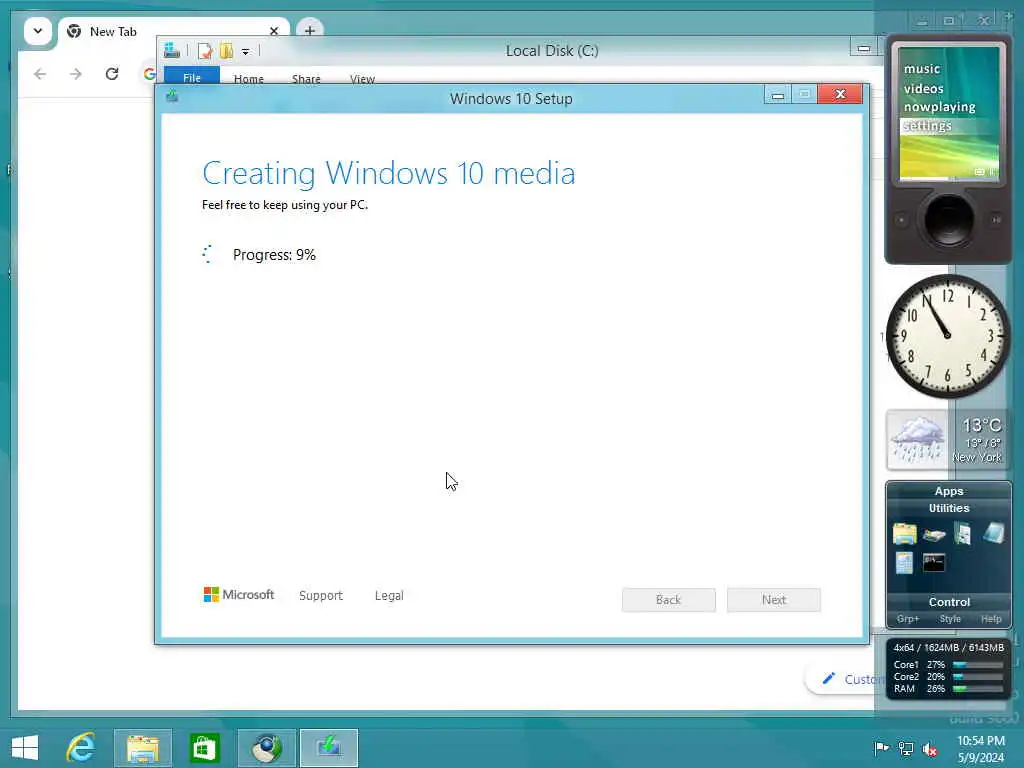
Task: Expand the Customize Quick Access Toolbar dropdown
Action: point(246,52)
